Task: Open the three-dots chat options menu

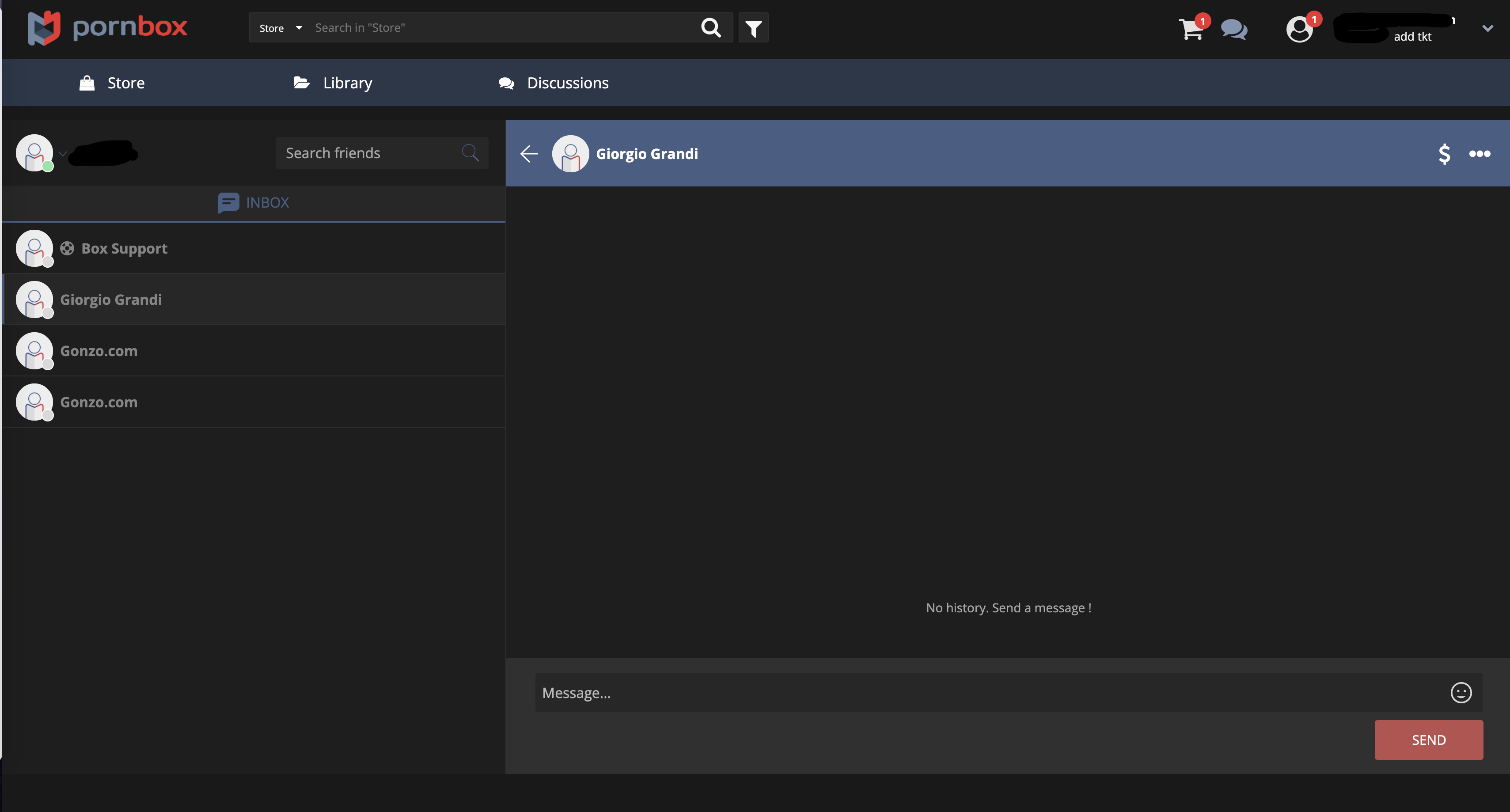Action: (1480, 154)
